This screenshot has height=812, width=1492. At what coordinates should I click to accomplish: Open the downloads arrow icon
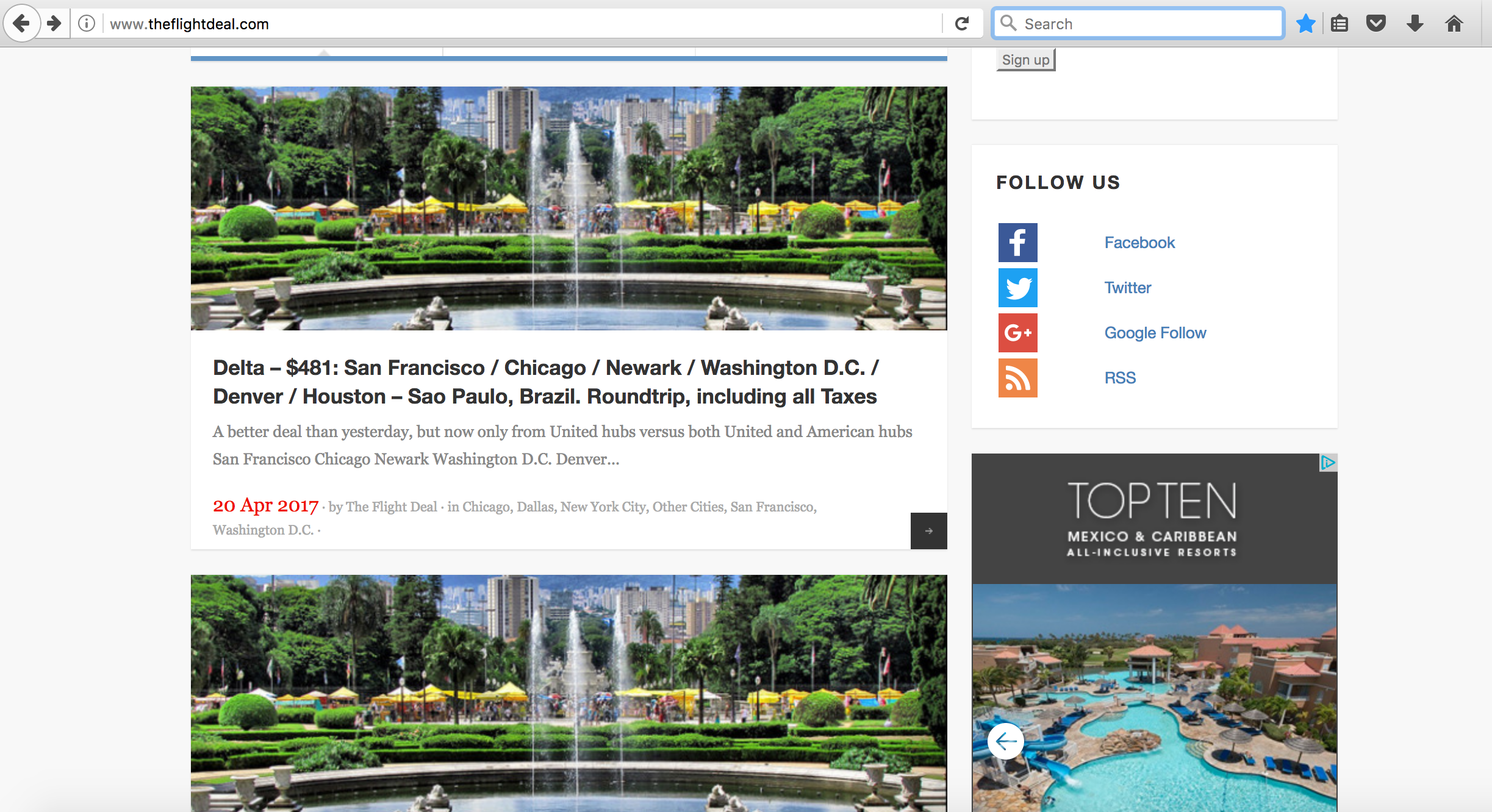click(1415, 24)
